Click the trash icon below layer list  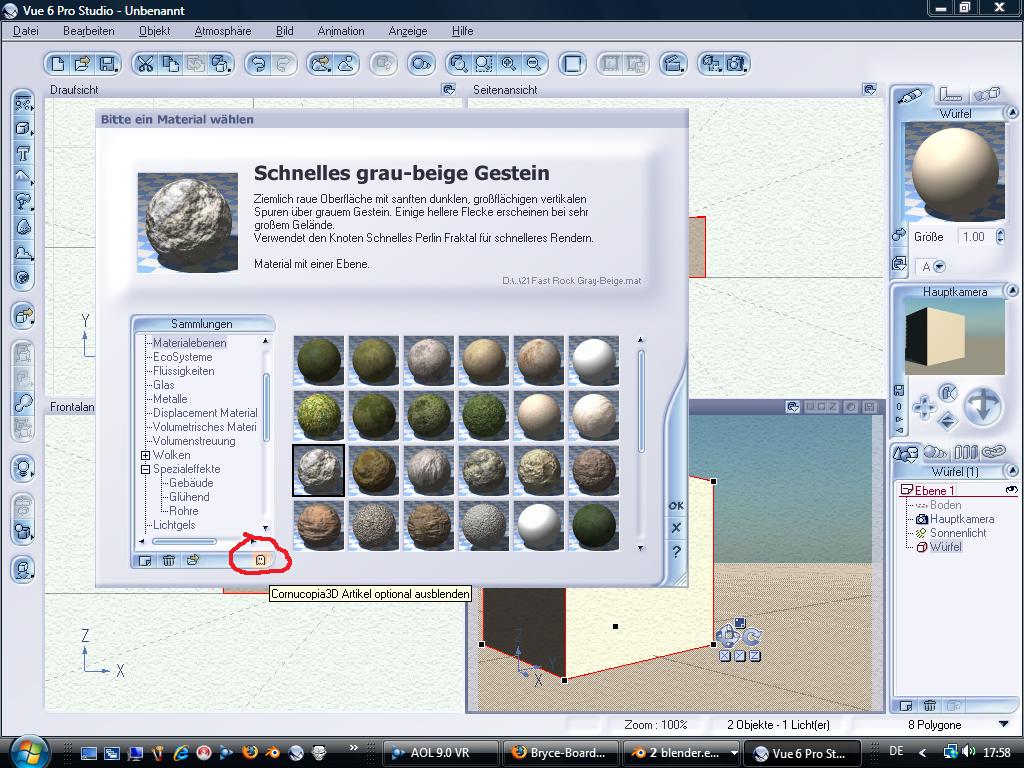click(930, 706)
